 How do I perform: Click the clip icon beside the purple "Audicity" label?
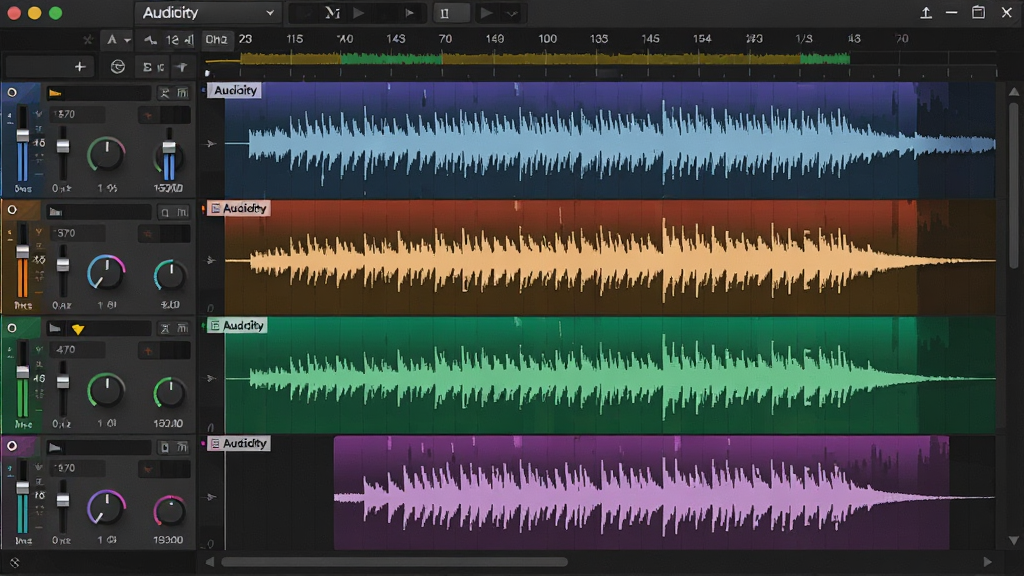tap(215, 444)
